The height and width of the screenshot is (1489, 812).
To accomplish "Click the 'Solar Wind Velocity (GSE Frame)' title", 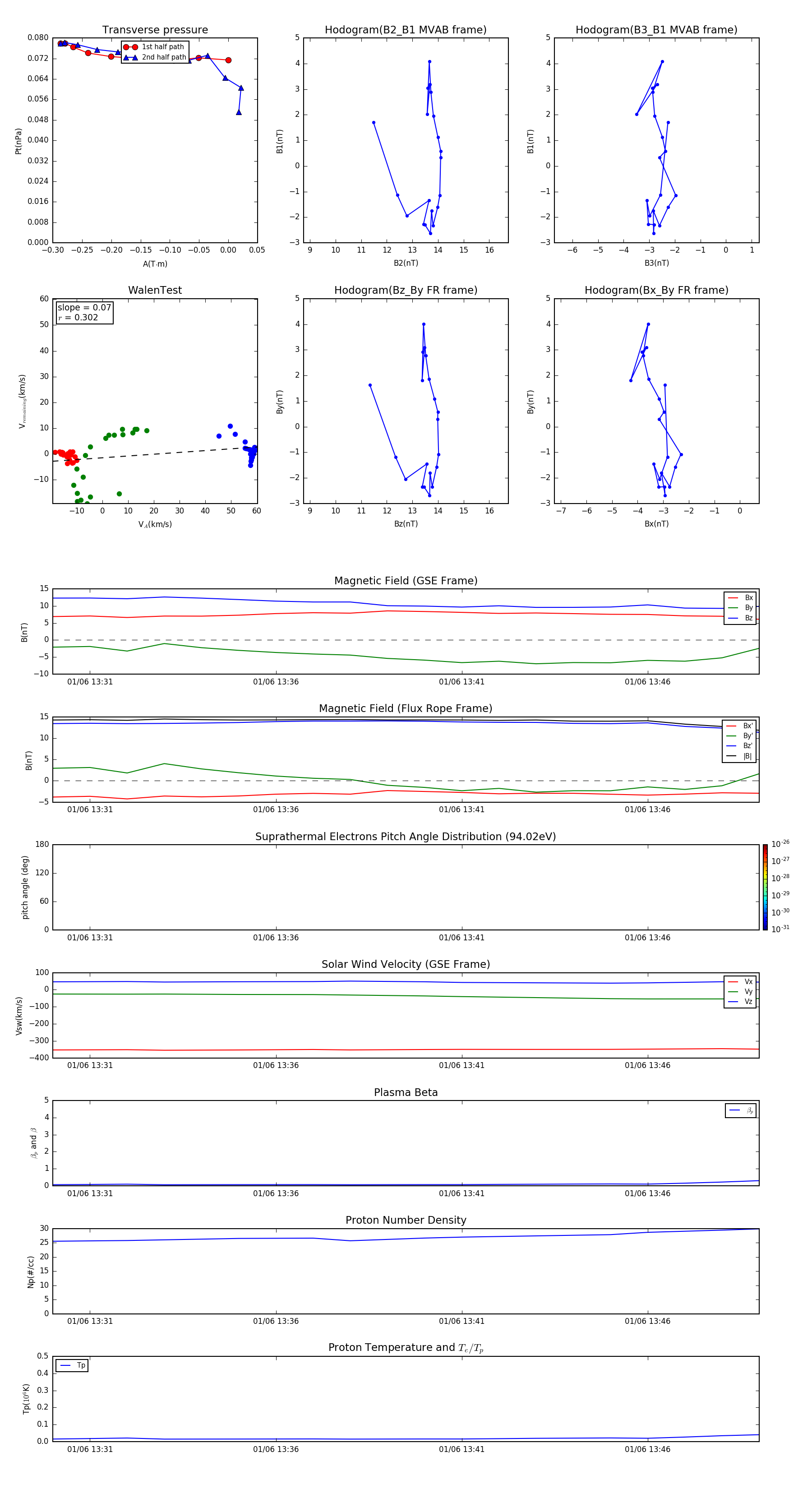I will click(x=406, y=964).
